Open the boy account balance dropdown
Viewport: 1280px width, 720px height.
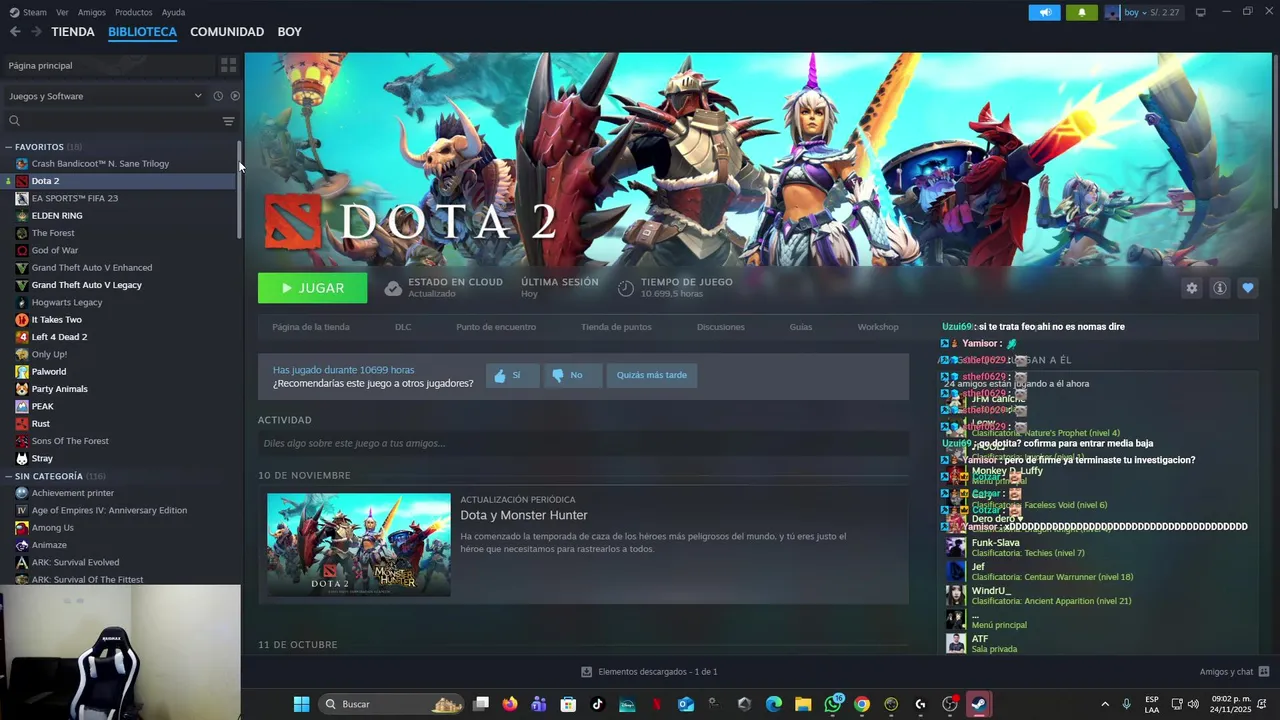[1143, 12]
